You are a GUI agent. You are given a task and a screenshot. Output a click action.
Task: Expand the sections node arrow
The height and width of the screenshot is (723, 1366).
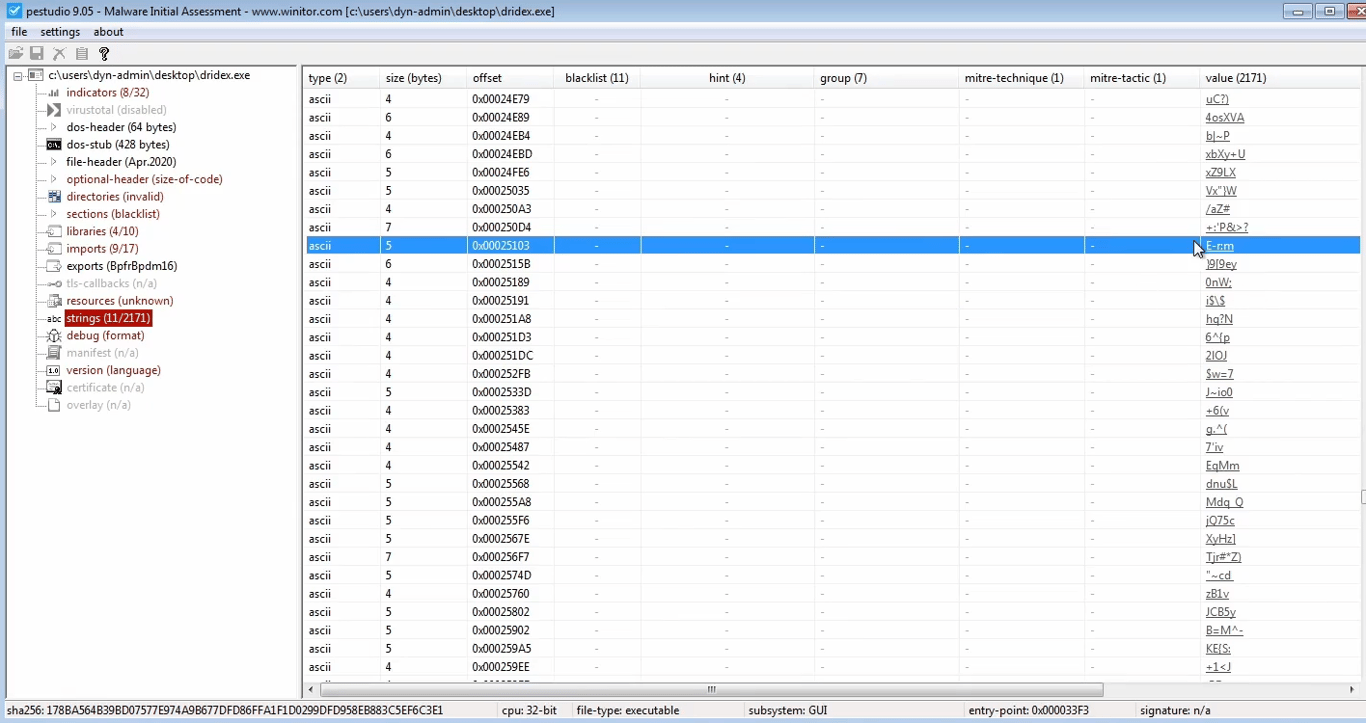point(54,214)
